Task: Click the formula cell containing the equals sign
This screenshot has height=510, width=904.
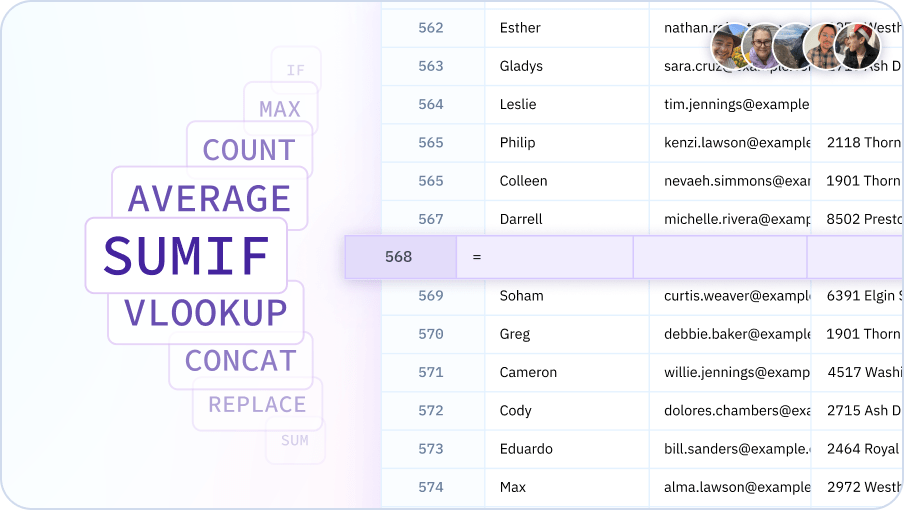Action: (x=545, y=257)
